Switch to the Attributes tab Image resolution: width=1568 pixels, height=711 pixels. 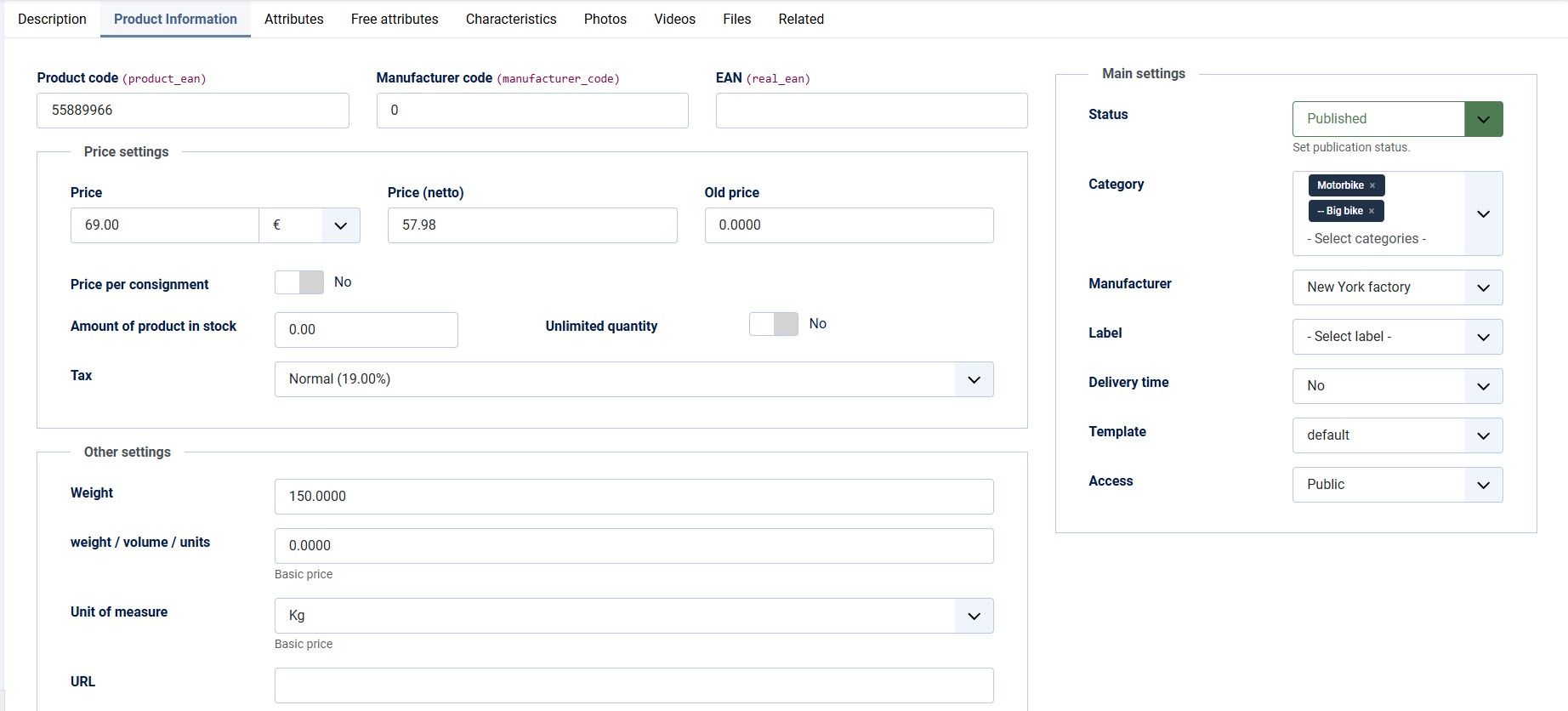(x=293, y=19)
